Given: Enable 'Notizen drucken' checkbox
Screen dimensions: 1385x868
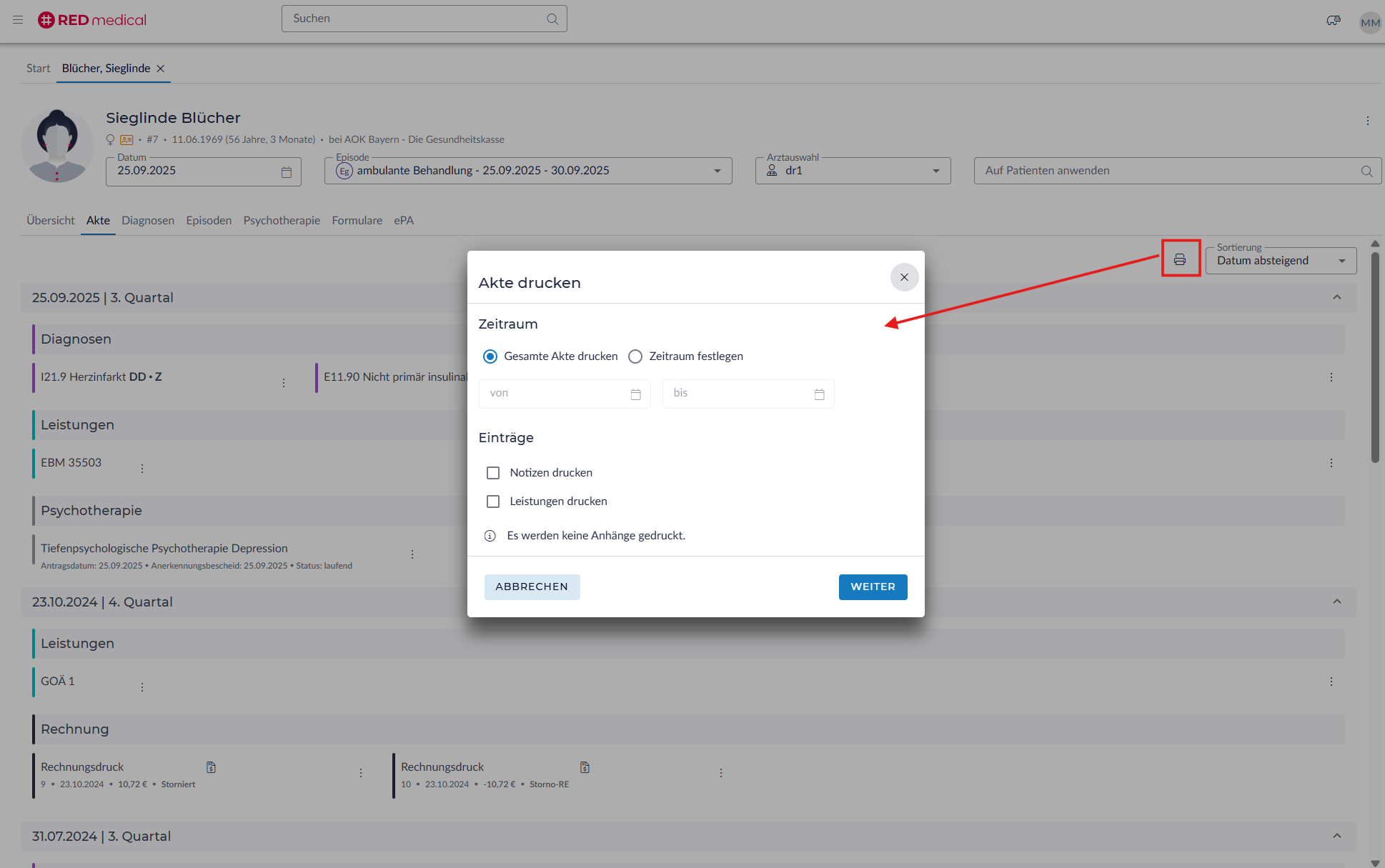Looking at the screenshot, I should 493,473.
